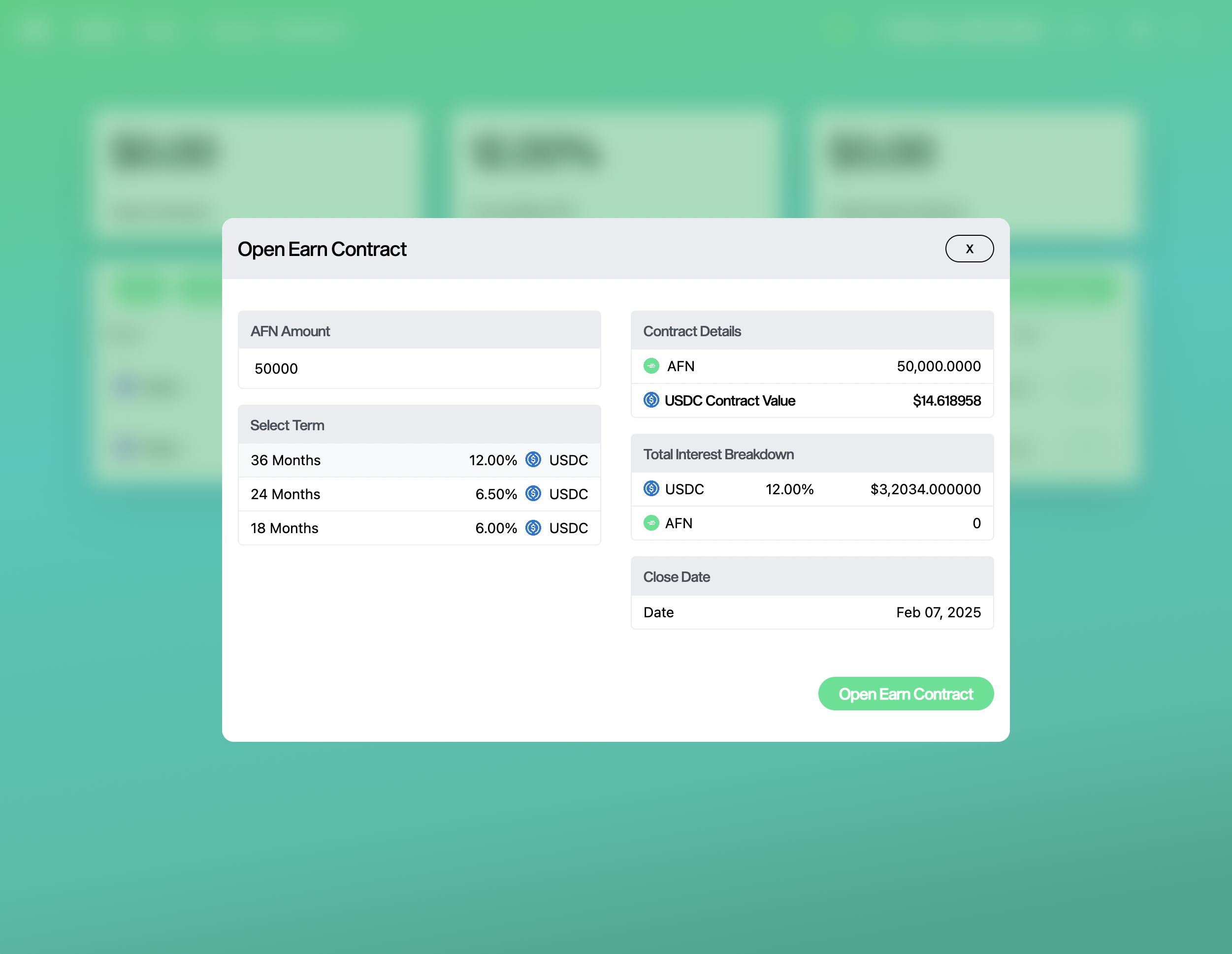
Task: Click the 12.00% rate in term list
Action: pos(492,460)
